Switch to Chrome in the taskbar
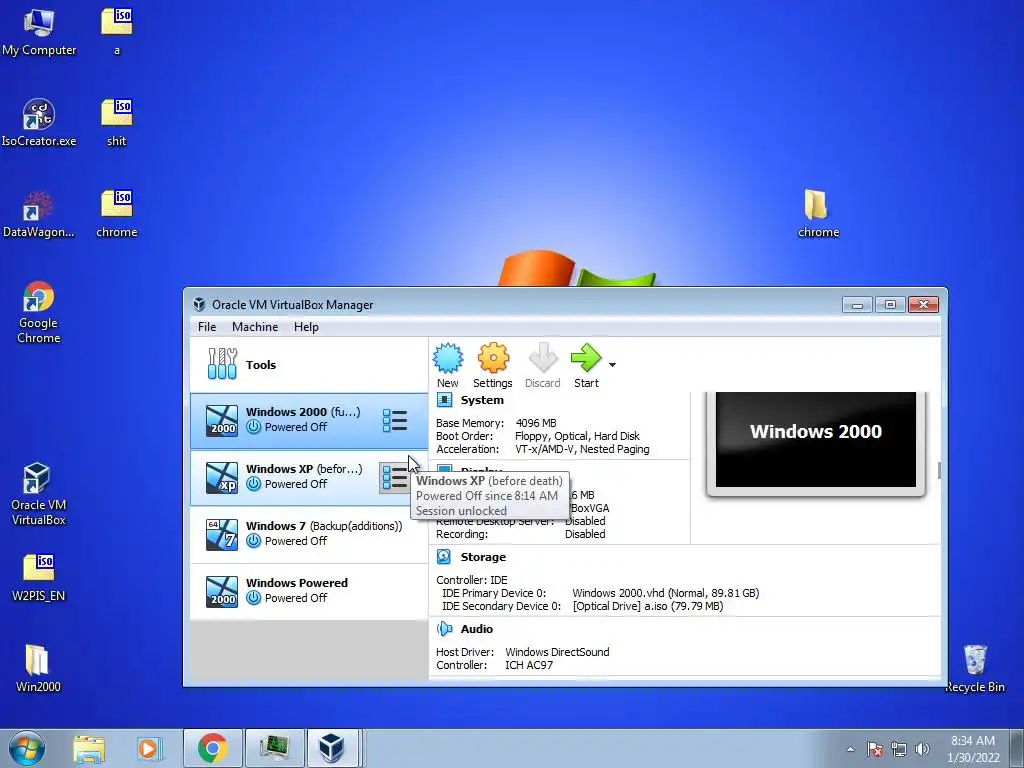 click(x=212, y=748)
